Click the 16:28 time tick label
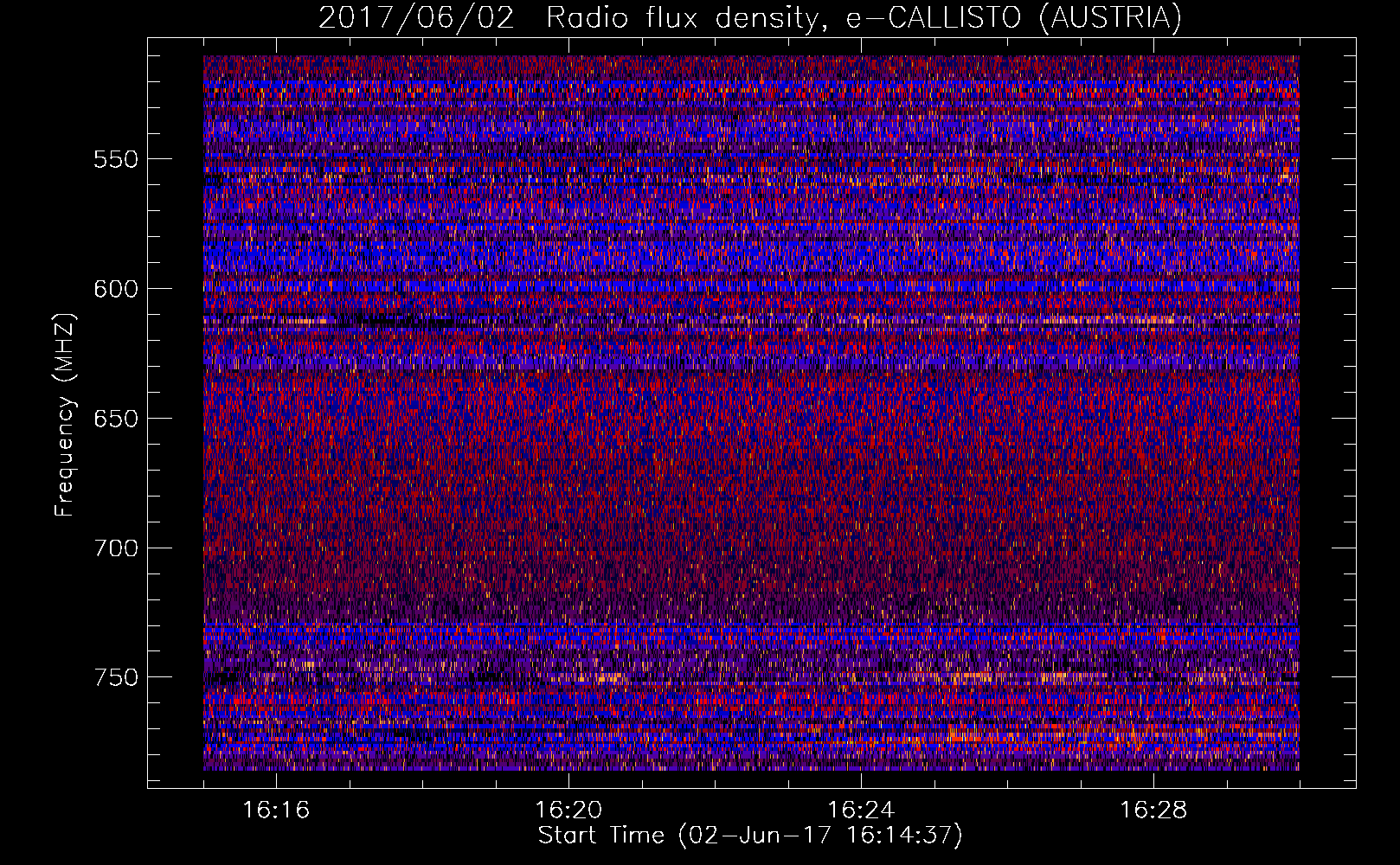 pyautogui.click(x=1153, y=810)
